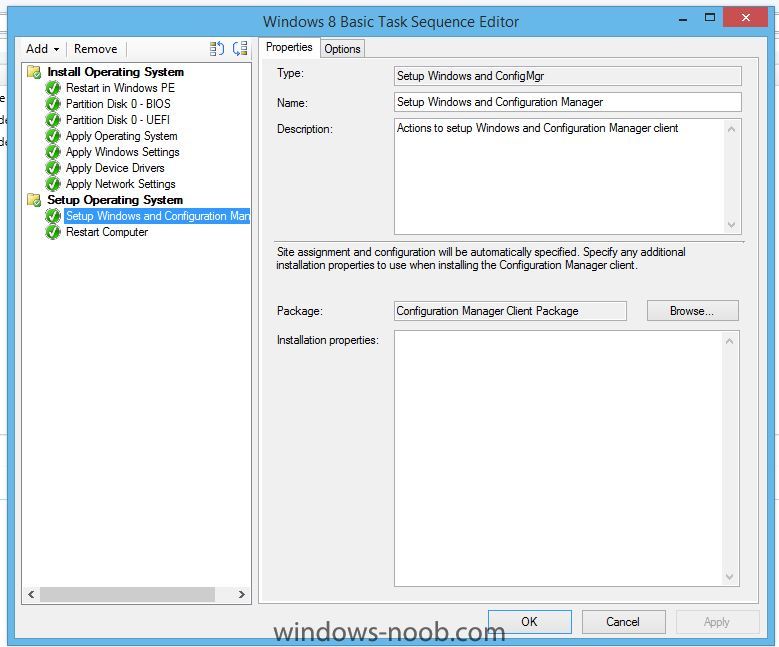The image size is (779, 647).
Task: Click the Description box scroll down arrow
Action: tap(731, 225)
